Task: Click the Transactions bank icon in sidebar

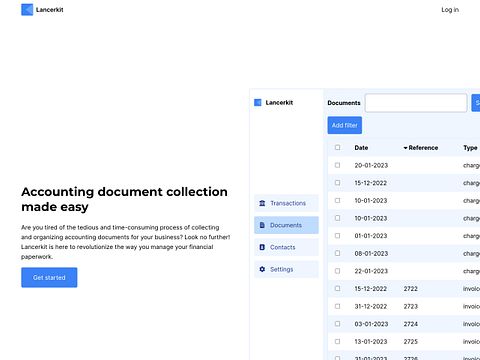Action: coord(262,203)
